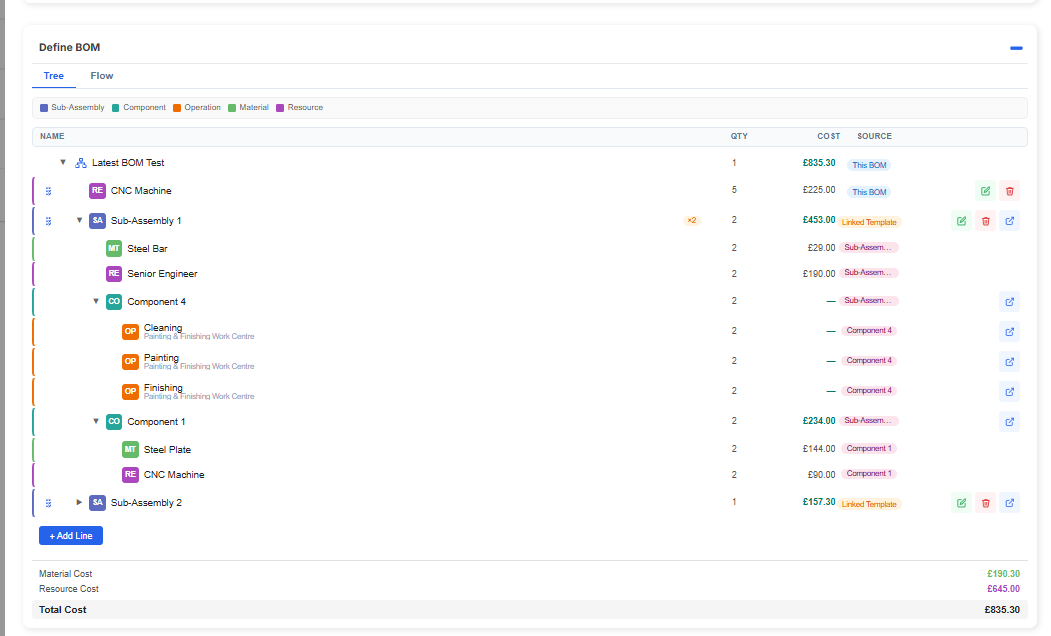Open the Cleaning operation external link
This screenshot has width=1051, height=636.
point(1009,332)
